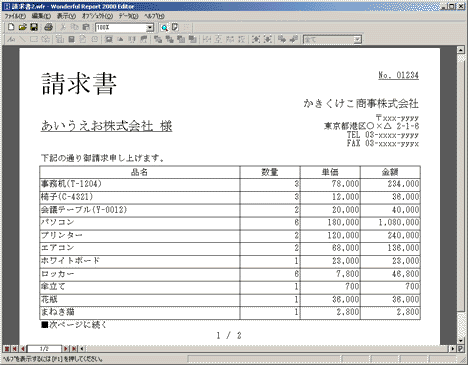Open the ファイル(F) menu
468x365 pixels.
[x=15, y=16]
